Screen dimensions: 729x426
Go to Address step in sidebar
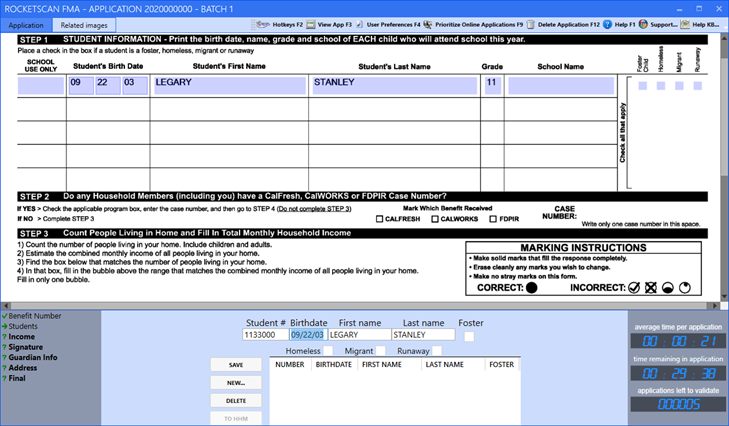click(x=22, y=367)
